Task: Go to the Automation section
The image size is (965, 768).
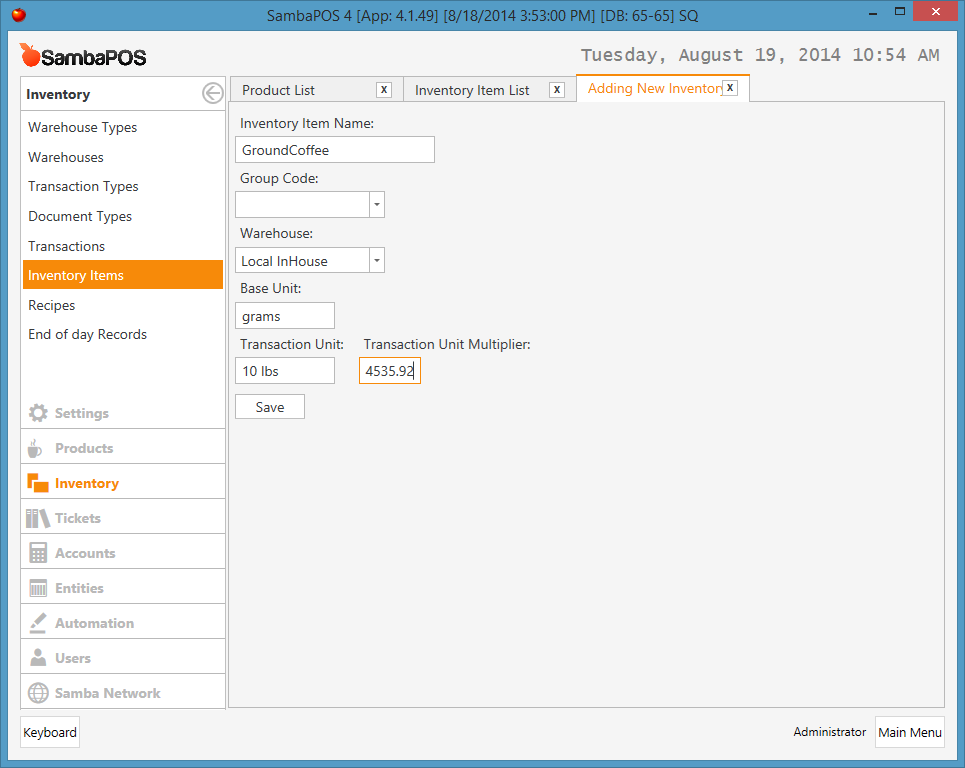Action: (x=123, y=623)
